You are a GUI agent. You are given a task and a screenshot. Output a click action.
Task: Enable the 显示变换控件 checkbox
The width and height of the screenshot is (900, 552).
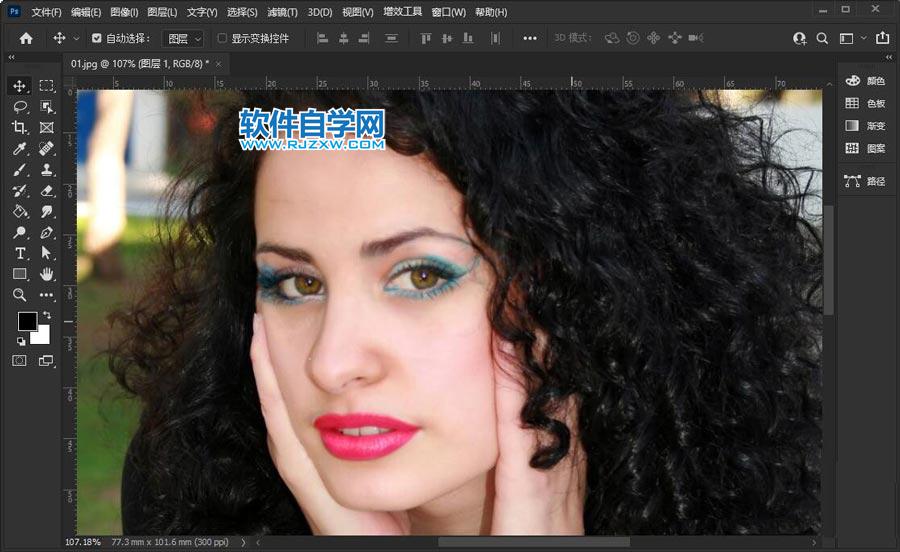pos(222,38)
